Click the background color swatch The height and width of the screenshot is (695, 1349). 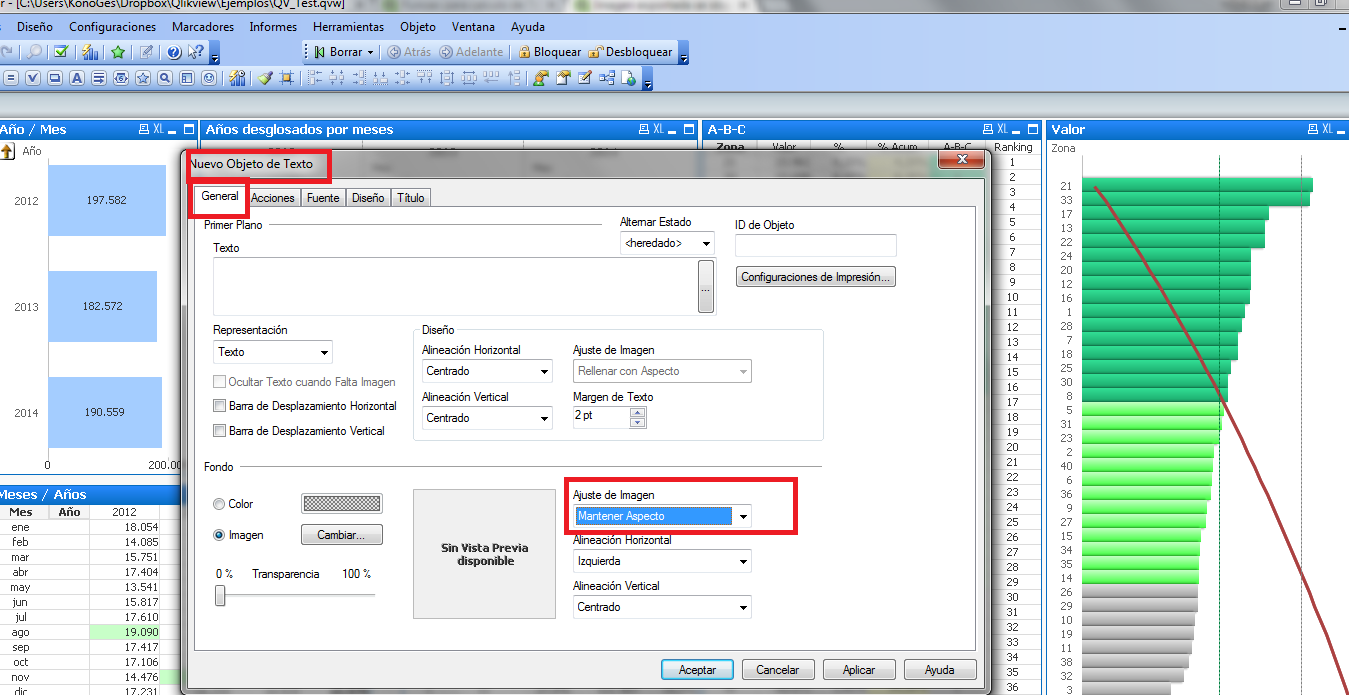342,504
